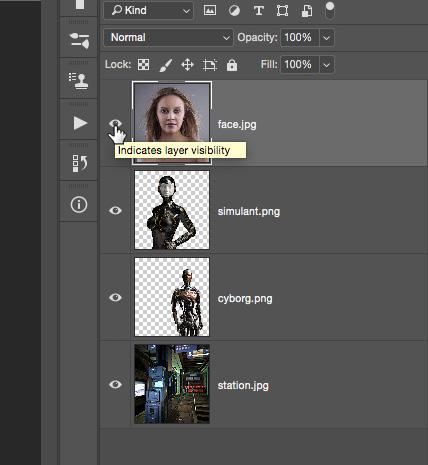The height and width of the screenshot is (465, 428).
Task: Filter for smart objects icon
Action: tap(307, 11)
